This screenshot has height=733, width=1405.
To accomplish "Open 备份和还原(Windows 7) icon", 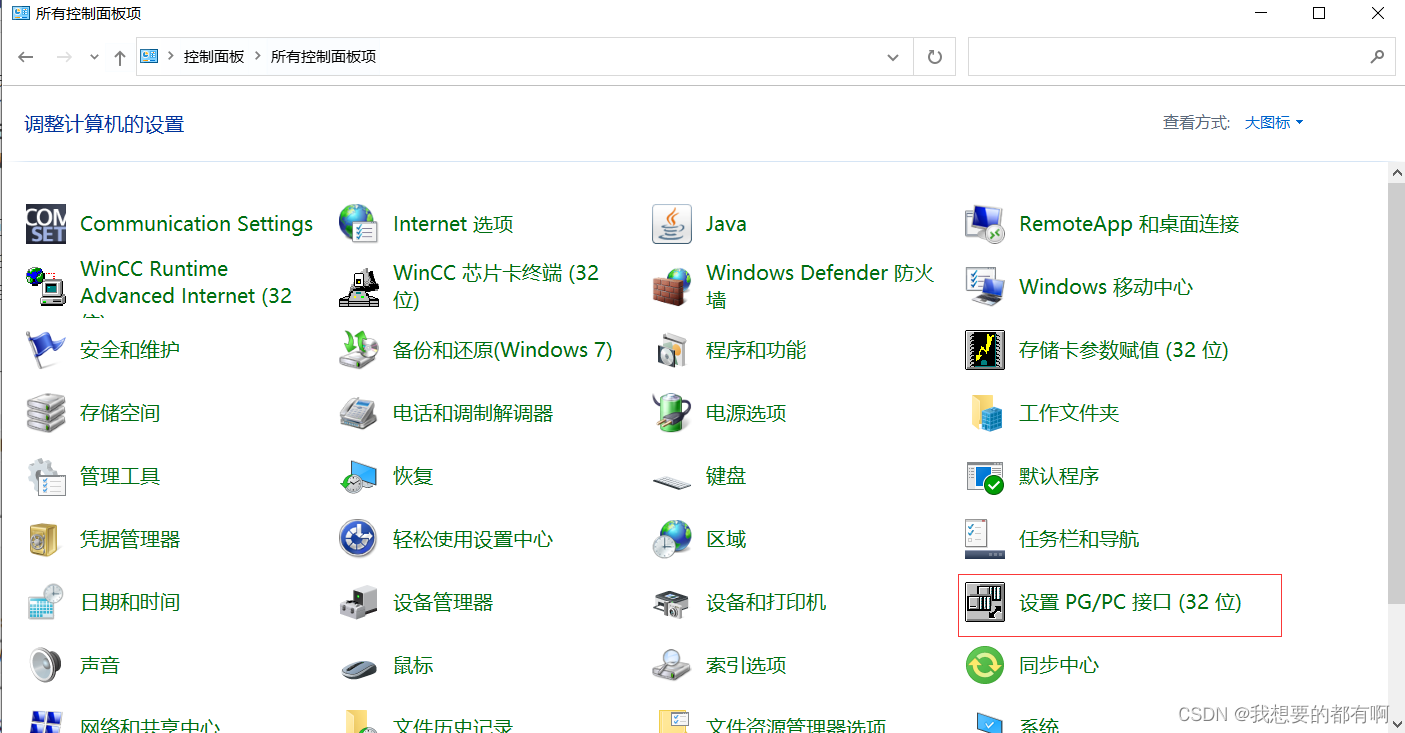I will click(x=358, y=350).
